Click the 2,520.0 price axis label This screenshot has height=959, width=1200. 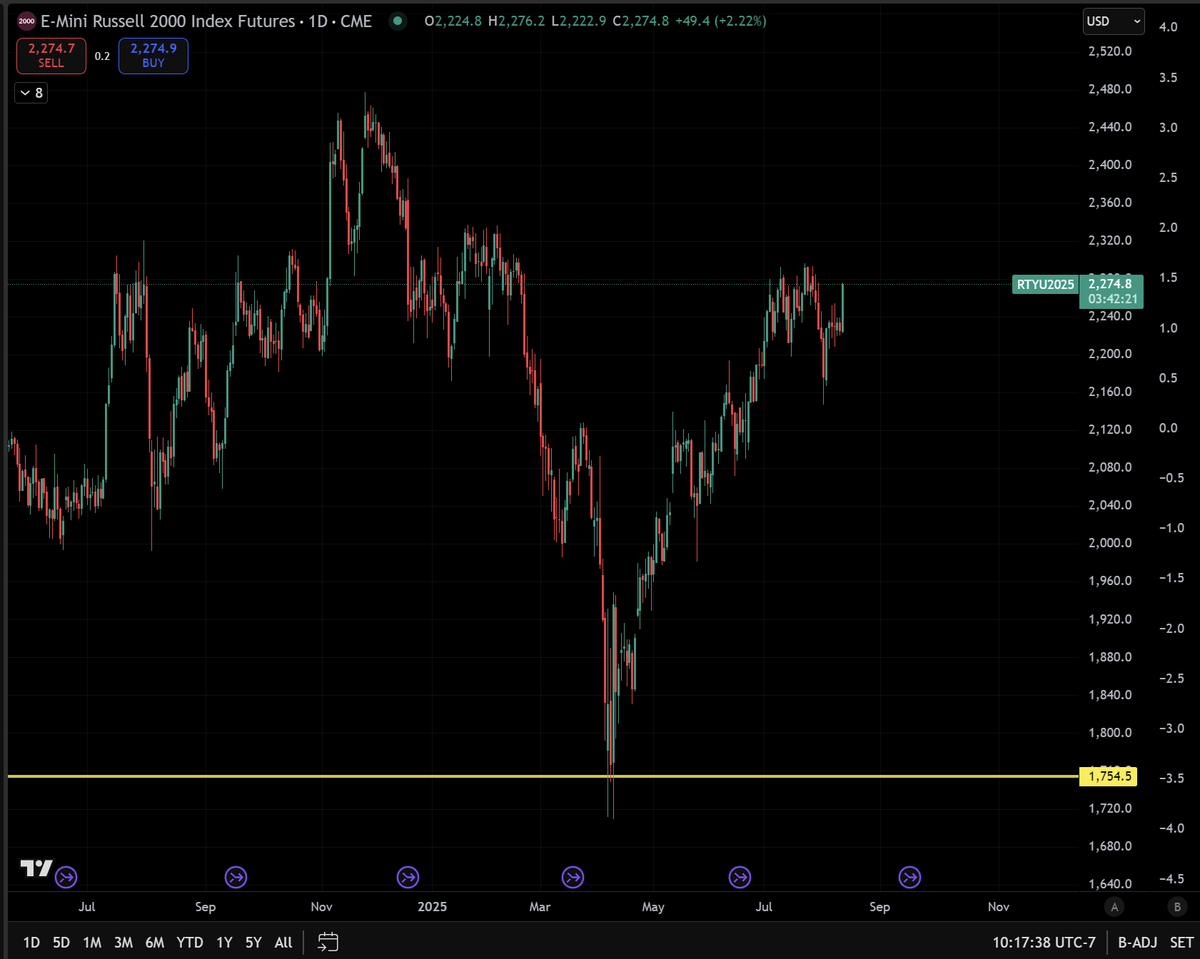pyautogui.click(x=1108, y=51)
